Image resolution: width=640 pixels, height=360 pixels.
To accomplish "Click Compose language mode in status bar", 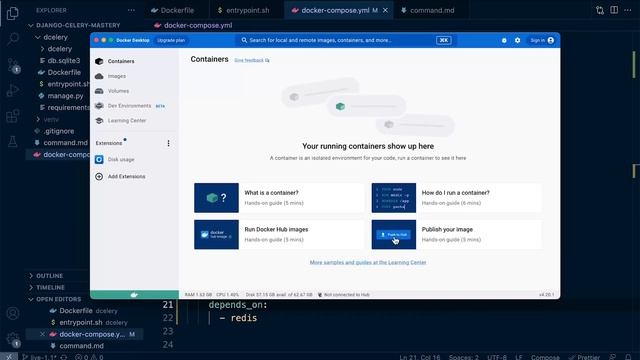I will (545, 357).
